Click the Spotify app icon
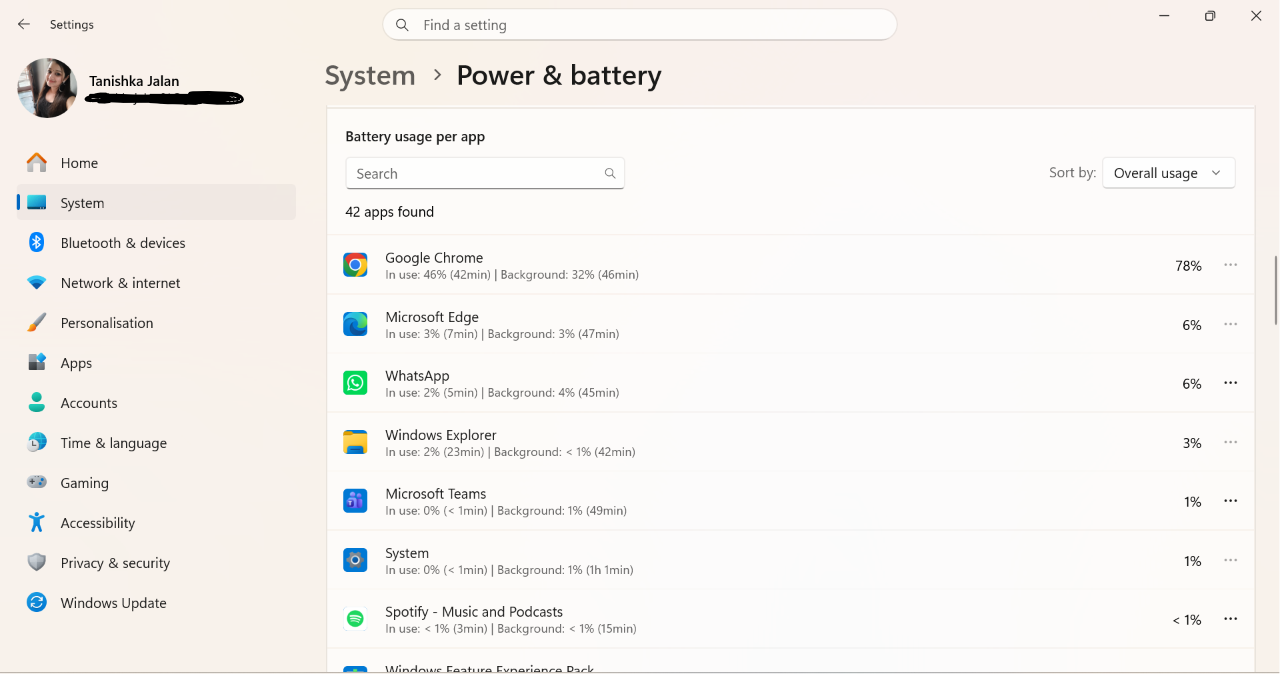The height and width of the screenshot is (674, 1280). [x=355, y=619]
